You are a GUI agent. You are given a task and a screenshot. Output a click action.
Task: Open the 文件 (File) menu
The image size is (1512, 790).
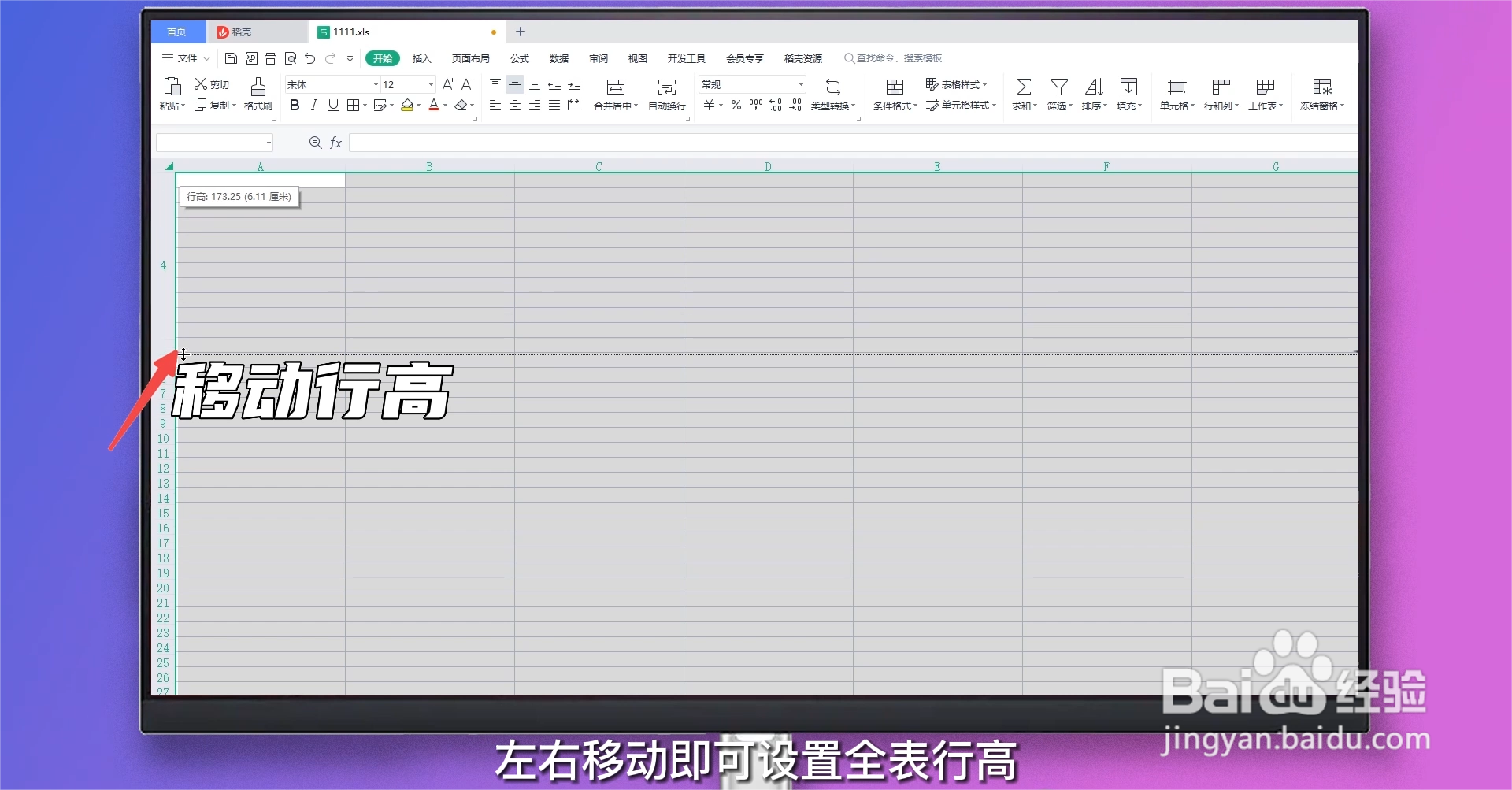tap(186, 58)
